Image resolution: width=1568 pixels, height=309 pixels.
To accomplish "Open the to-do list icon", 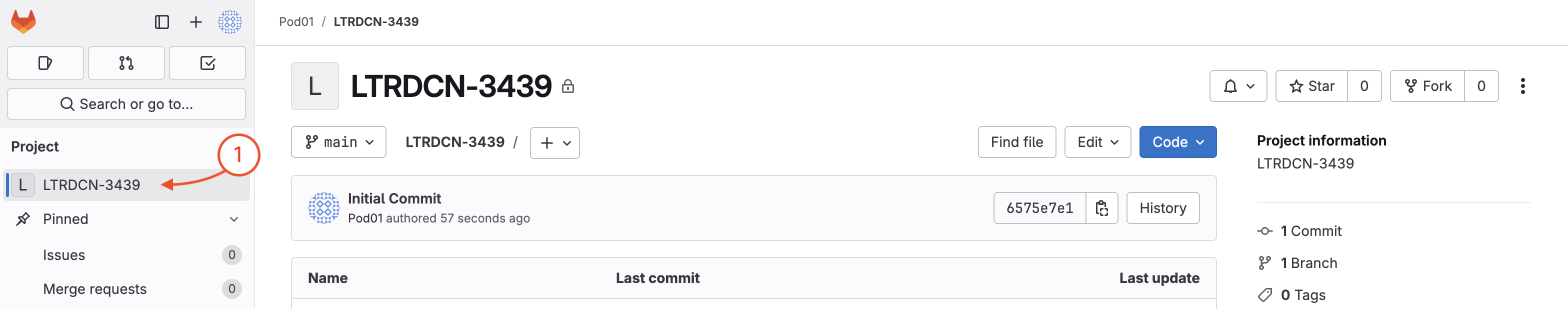I will tap(207, 63).
